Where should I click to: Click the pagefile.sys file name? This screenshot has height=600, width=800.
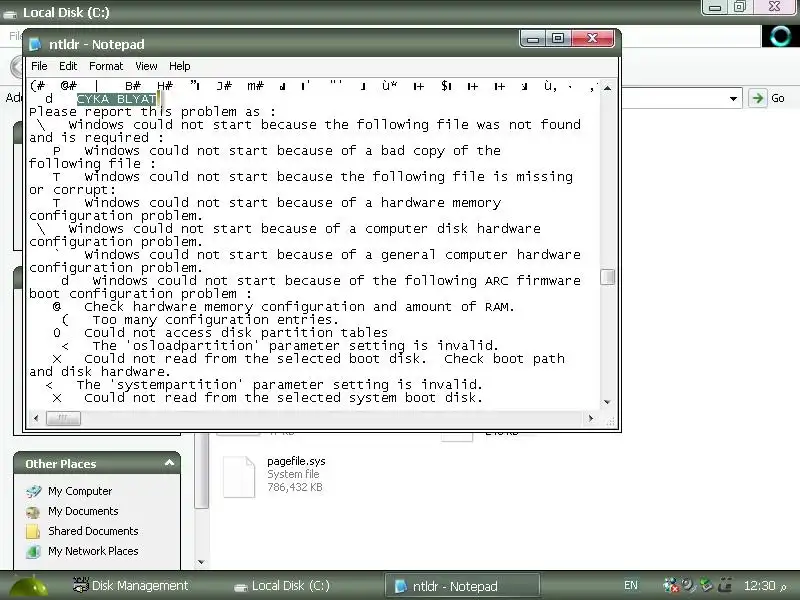pyautogui.click(x=296, y=461)
